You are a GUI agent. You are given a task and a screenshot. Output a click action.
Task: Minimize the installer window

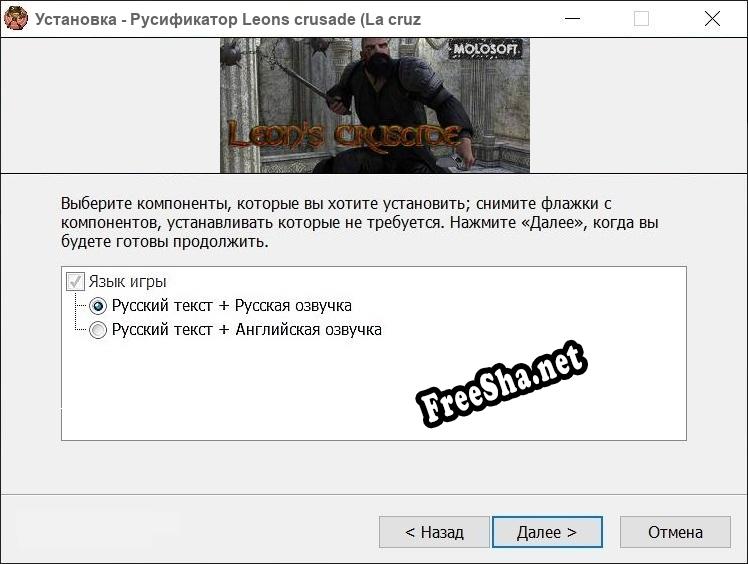(x=571, y=19)
